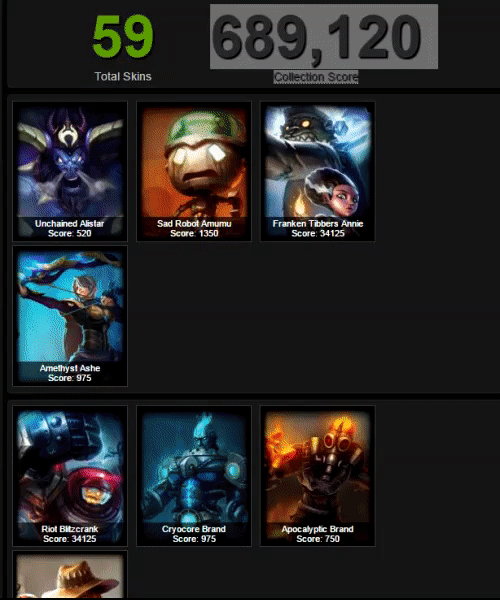Click the Score: 520 text under Alistar
This screenshot has width=500, height=600.
coord(70,233)
